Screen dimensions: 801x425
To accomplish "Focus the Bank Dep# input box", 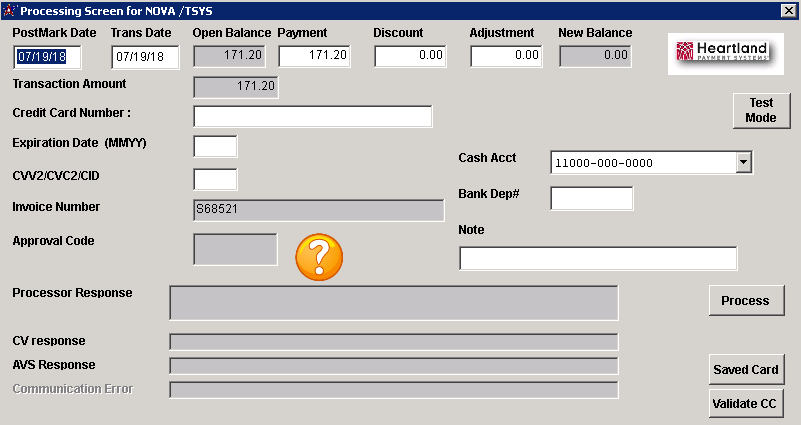I will (591, 198).
